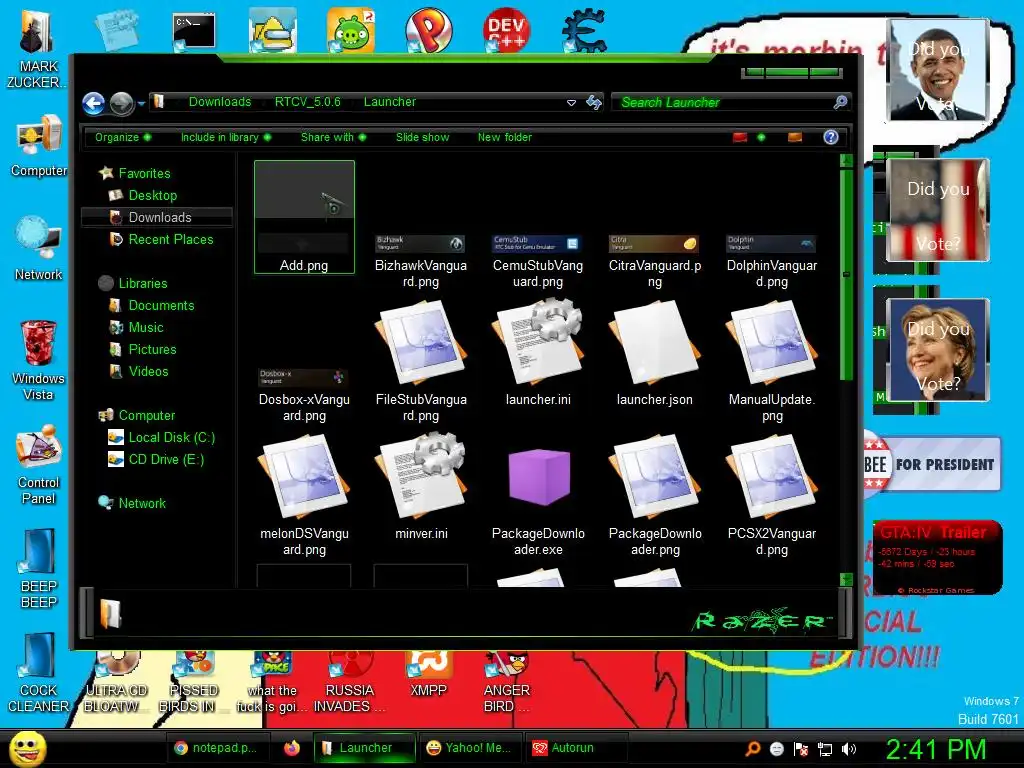Viewport: 1024px width, 768px height.
Task: Open the command prompt desktop shortcut
Action: (x=194, y=32)
